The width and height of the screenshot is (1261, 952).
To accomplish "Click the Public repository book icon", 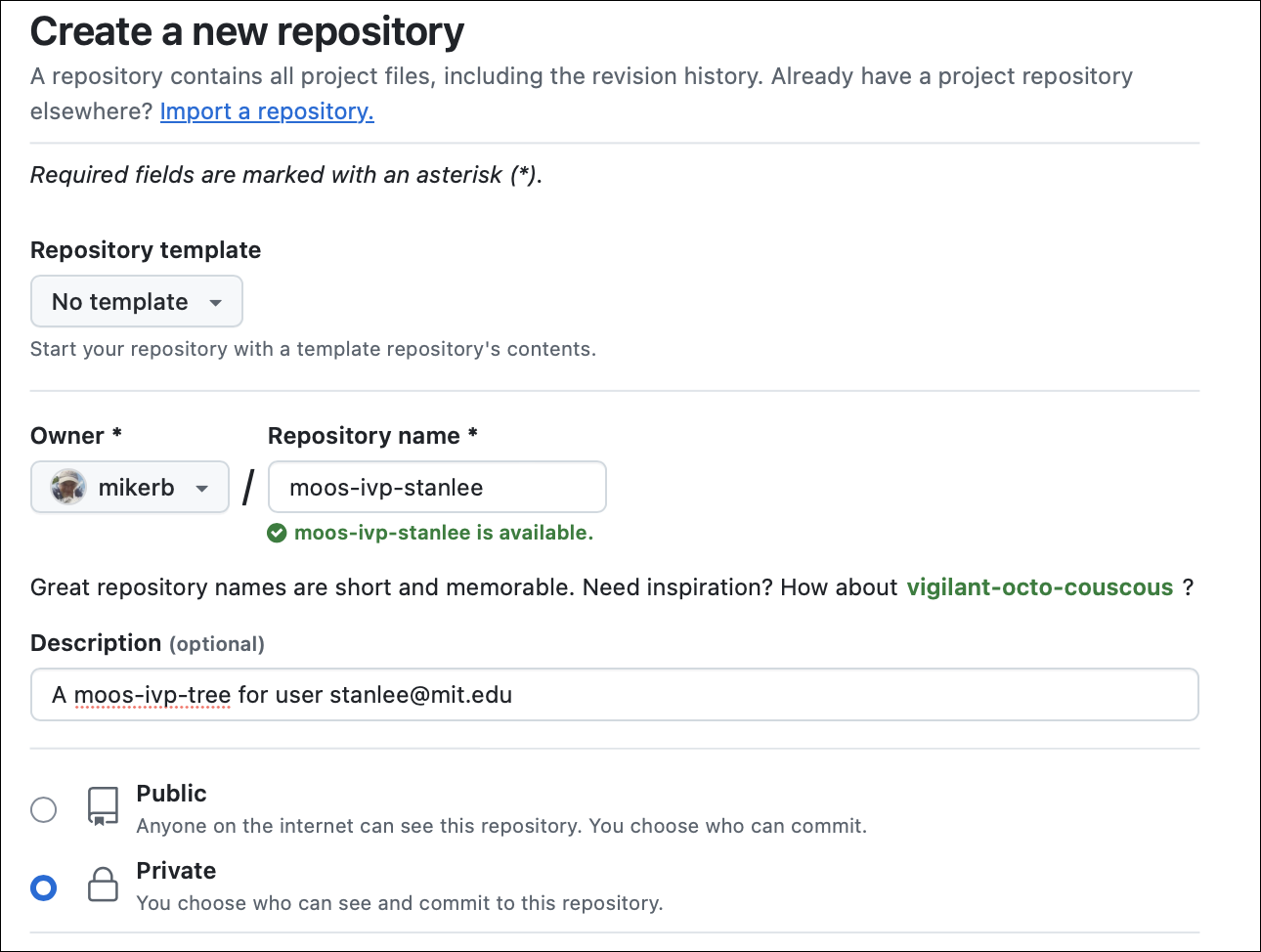I will (x=103, y=806).
